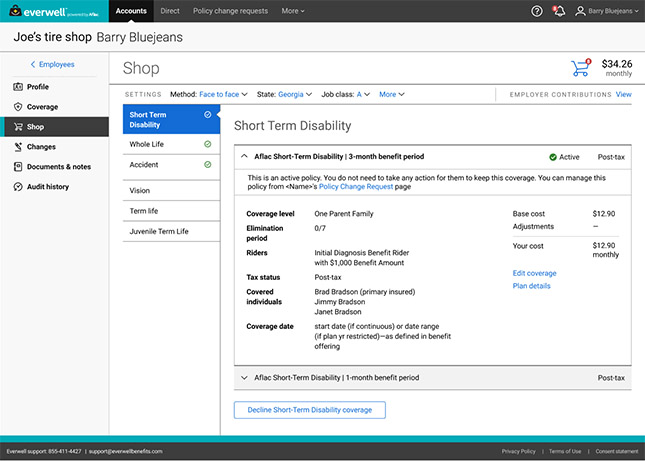The height and width of the screenshot is (461, 645).
Task: Open the Accounts tab
Action: pos(131,11)
